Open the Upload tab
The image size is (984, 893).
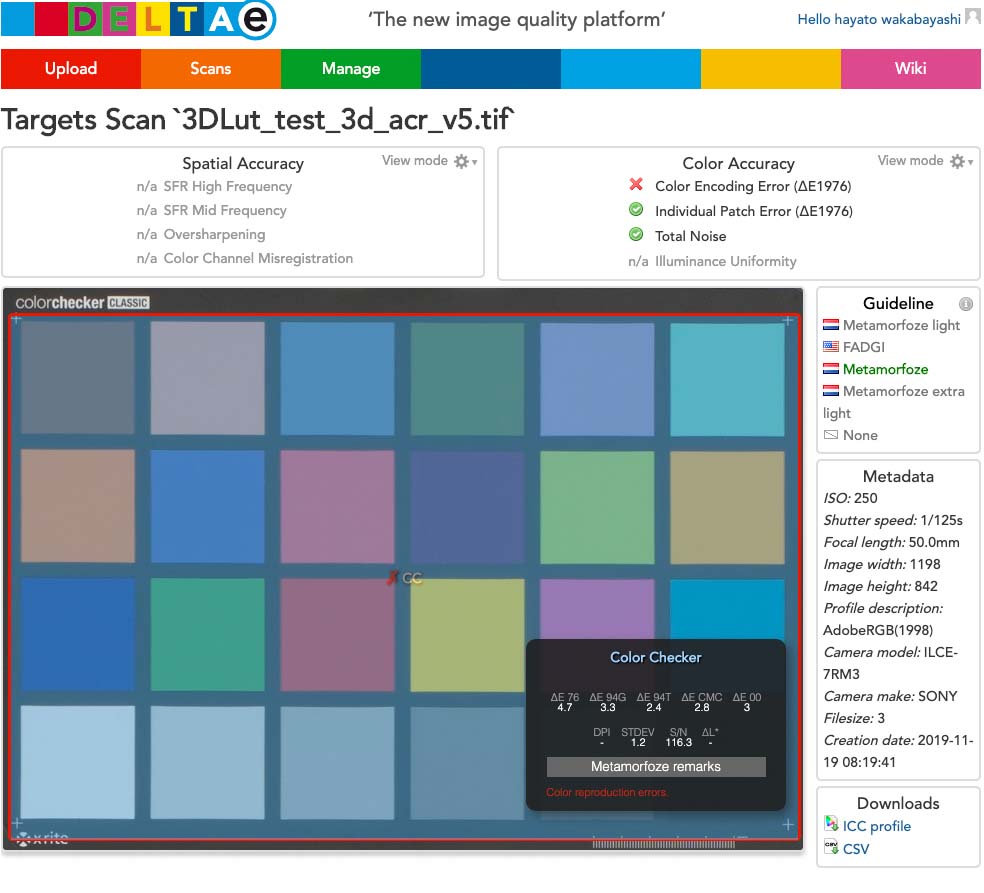pyautogui.click(x=71, y=68)
